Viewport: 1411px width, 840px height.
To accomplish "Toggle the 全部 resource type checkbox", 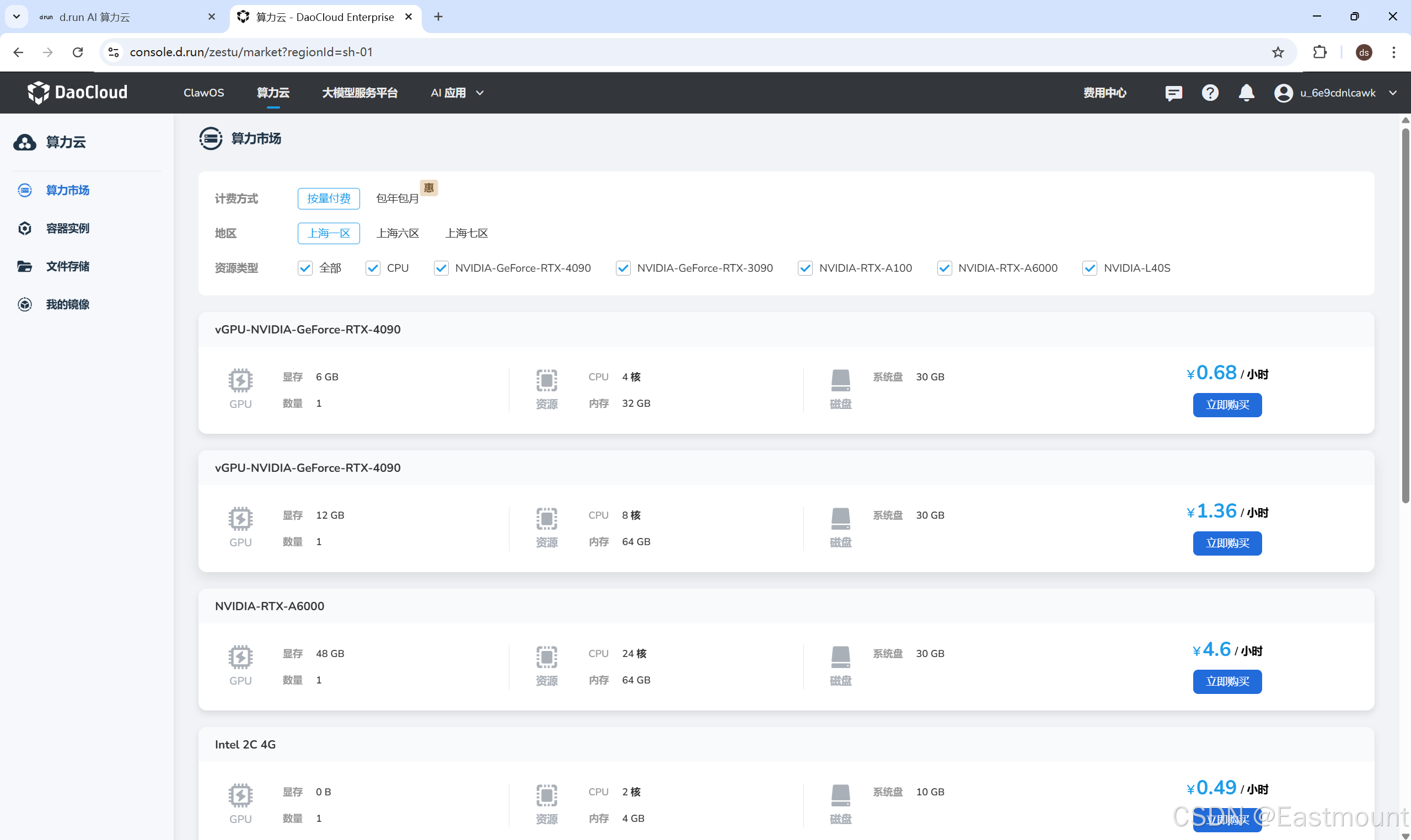I will coord(305,268).
